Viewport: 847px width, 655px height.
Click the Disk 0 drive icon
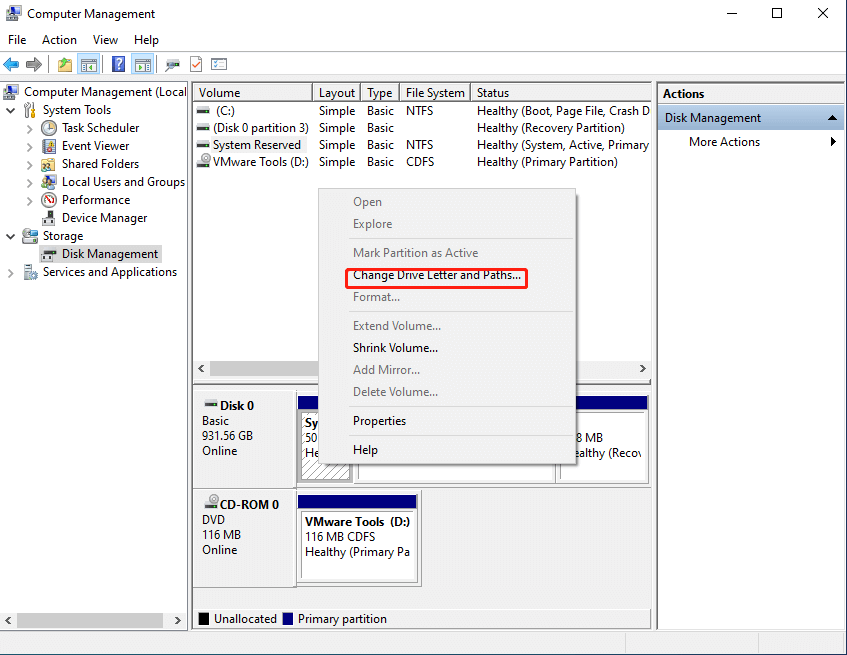pos(210,404)
